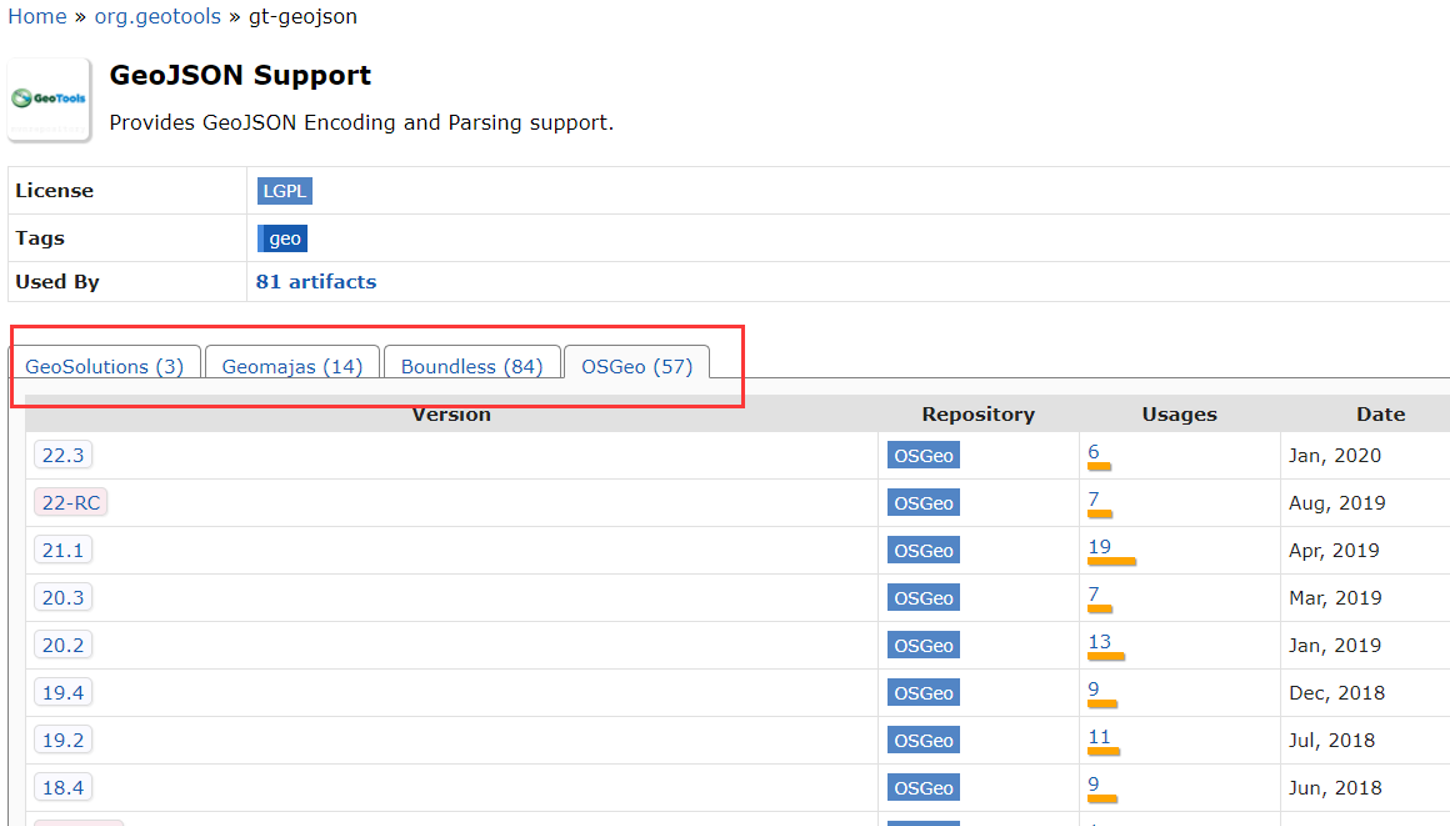
Task: Click the date Jun, 2018
Action: pos(1335,787)
